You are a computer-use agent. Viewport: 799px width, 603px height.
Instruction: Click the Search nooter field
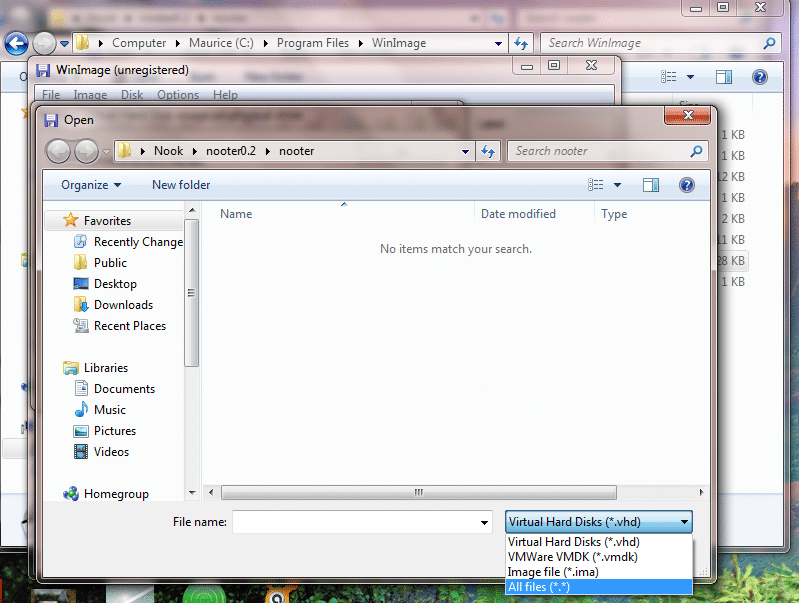click(x=601, y=151)
